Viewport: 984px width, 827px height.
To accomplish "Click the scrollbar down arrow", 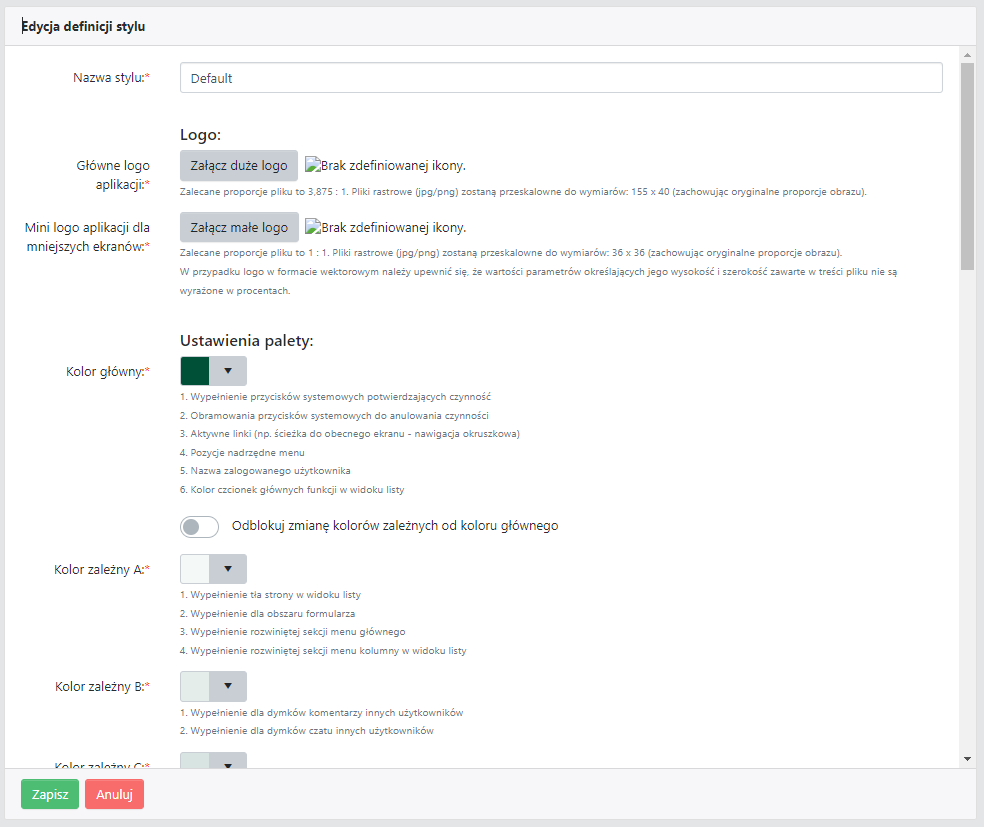I will coord(967,759).
